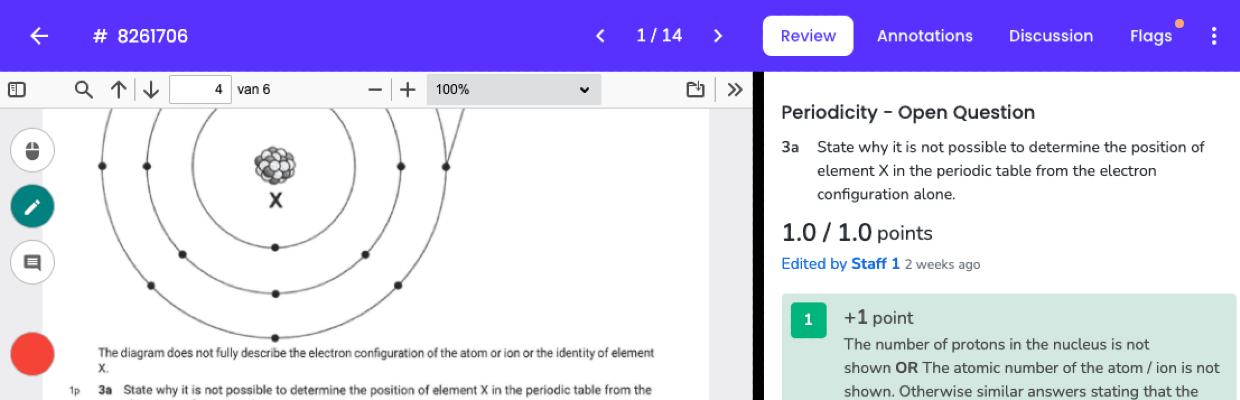Screen dimensions: 1240x400
Task: Advance to next submission chevron
Action: click(718, 36)
